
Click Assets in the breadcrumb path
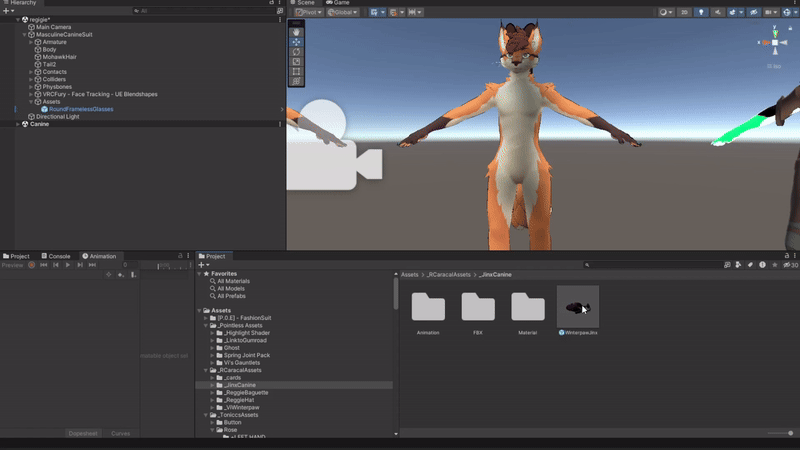click(409, 274)
